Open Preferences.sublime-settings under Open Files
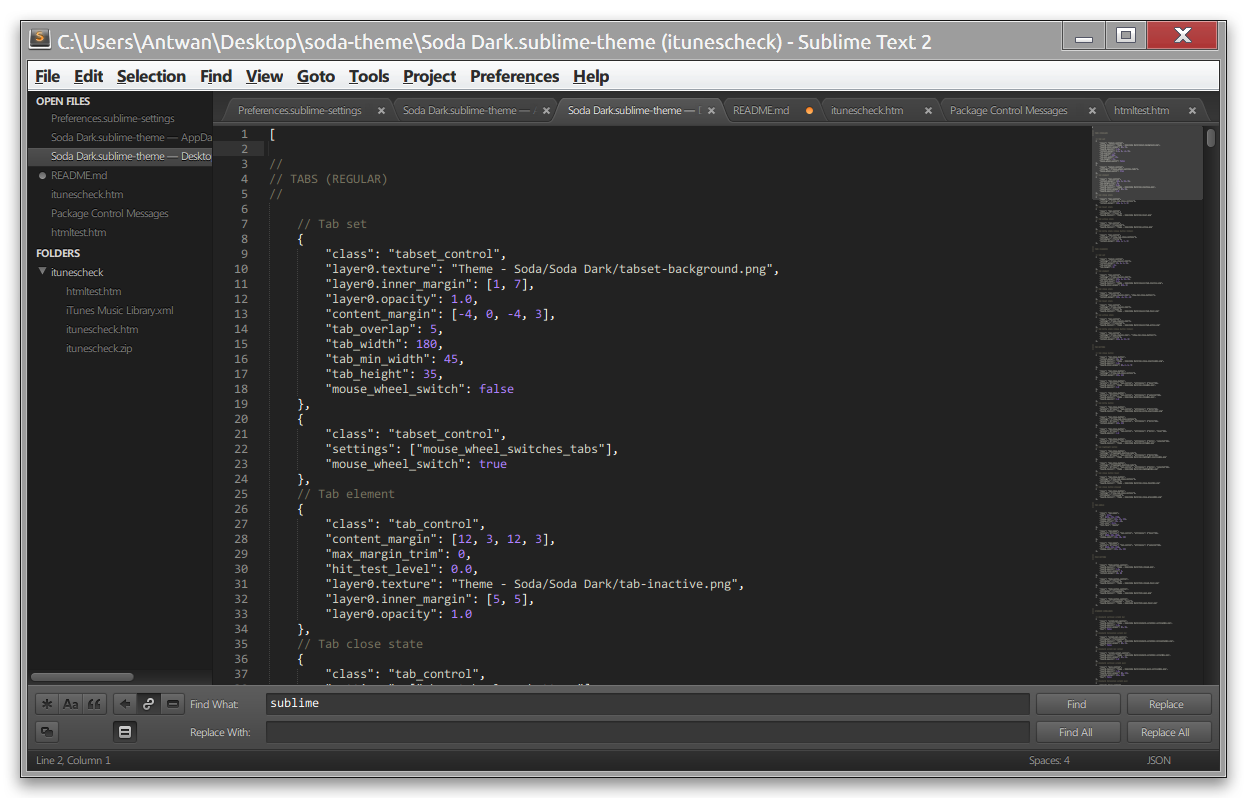 coord(113,118)
